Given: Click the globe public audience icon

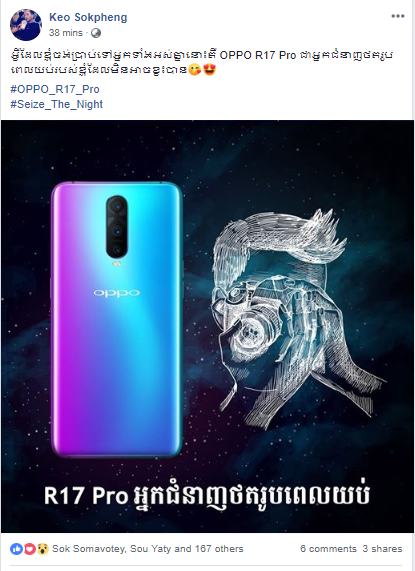Looking at the screenshot, I should tap(96, 33).
